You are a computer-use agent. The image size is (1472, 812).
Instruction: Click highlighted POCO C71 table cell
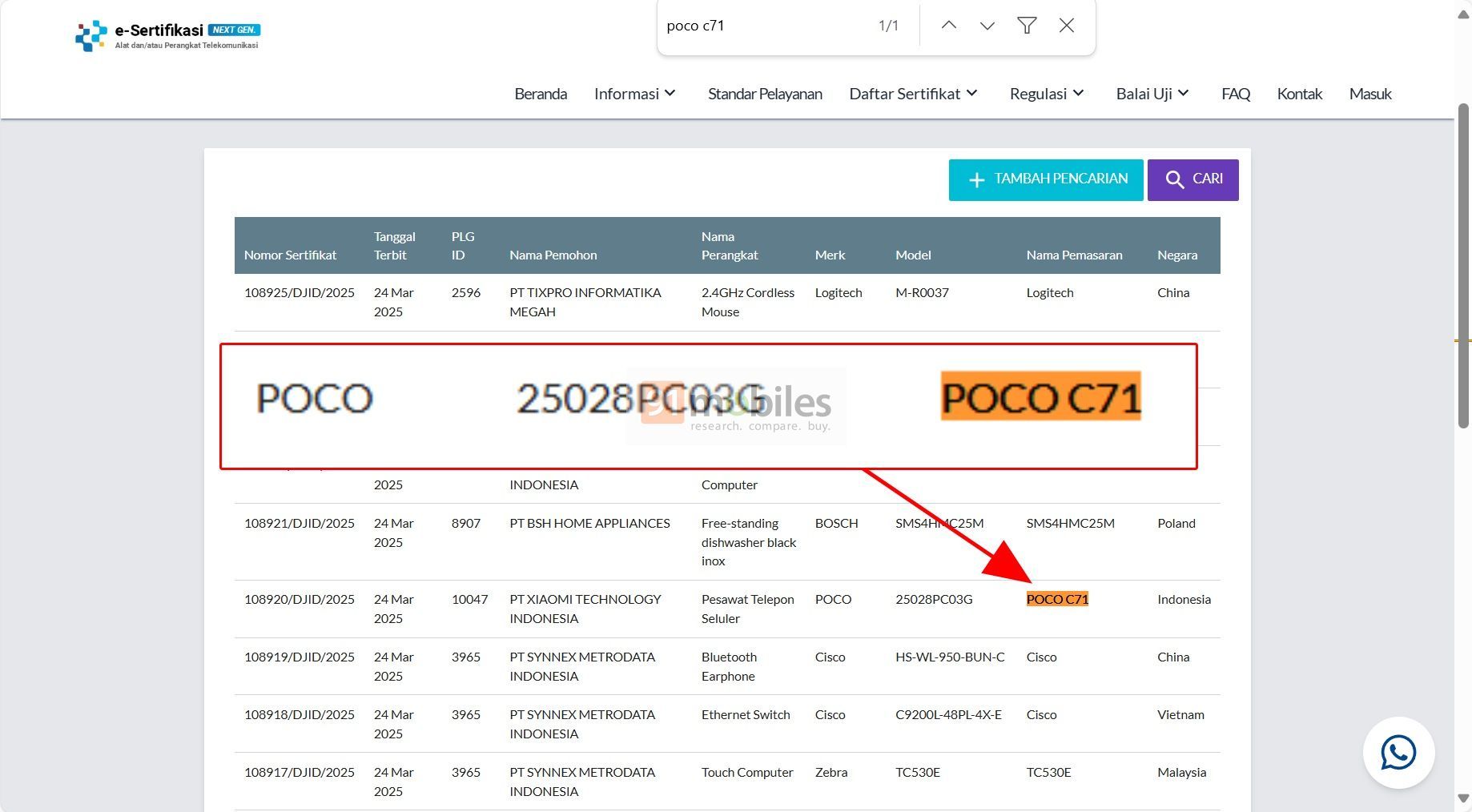1057,599
